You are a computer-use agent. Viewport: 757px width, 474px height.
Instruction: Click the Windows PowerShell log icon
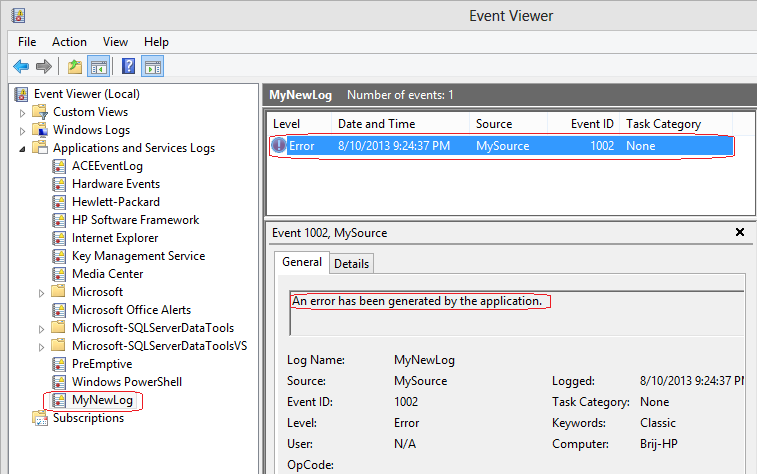coord(59,382)
